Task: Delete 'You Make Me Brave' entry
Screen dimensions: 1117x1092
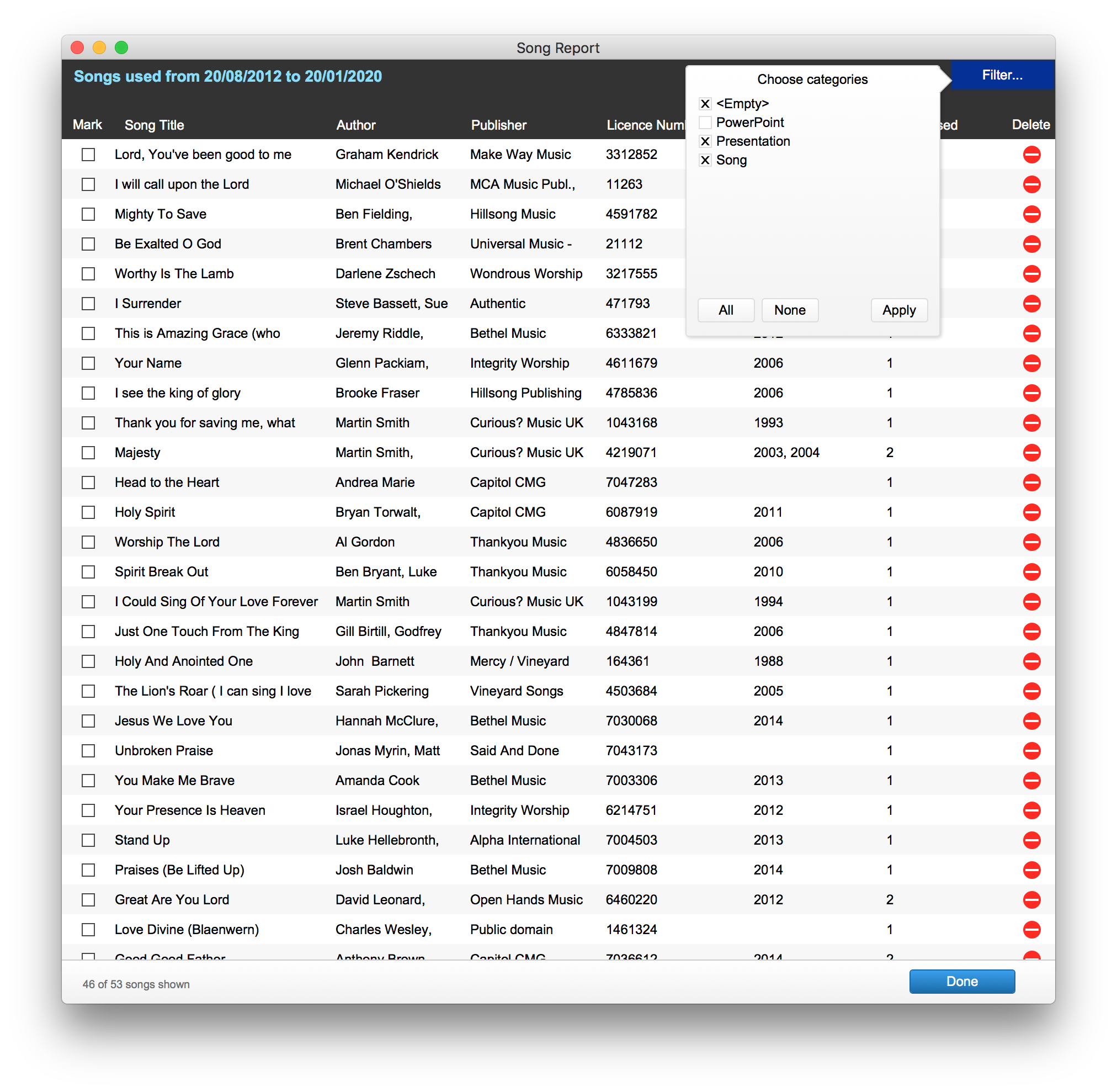Action: tap(1031, 781)
